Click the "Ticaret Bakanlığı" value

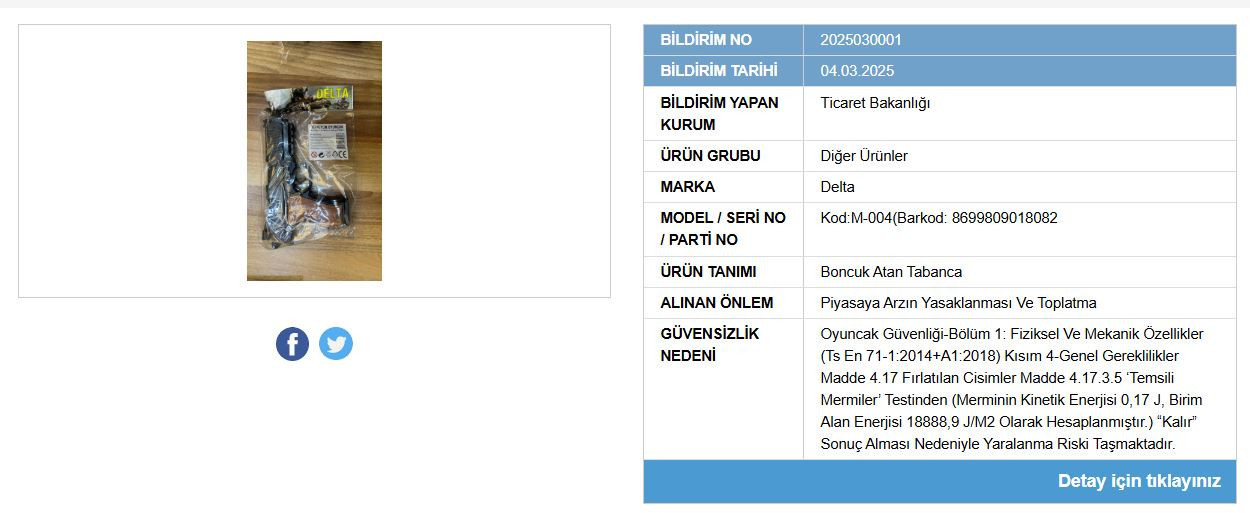click(x=875, y=103)
